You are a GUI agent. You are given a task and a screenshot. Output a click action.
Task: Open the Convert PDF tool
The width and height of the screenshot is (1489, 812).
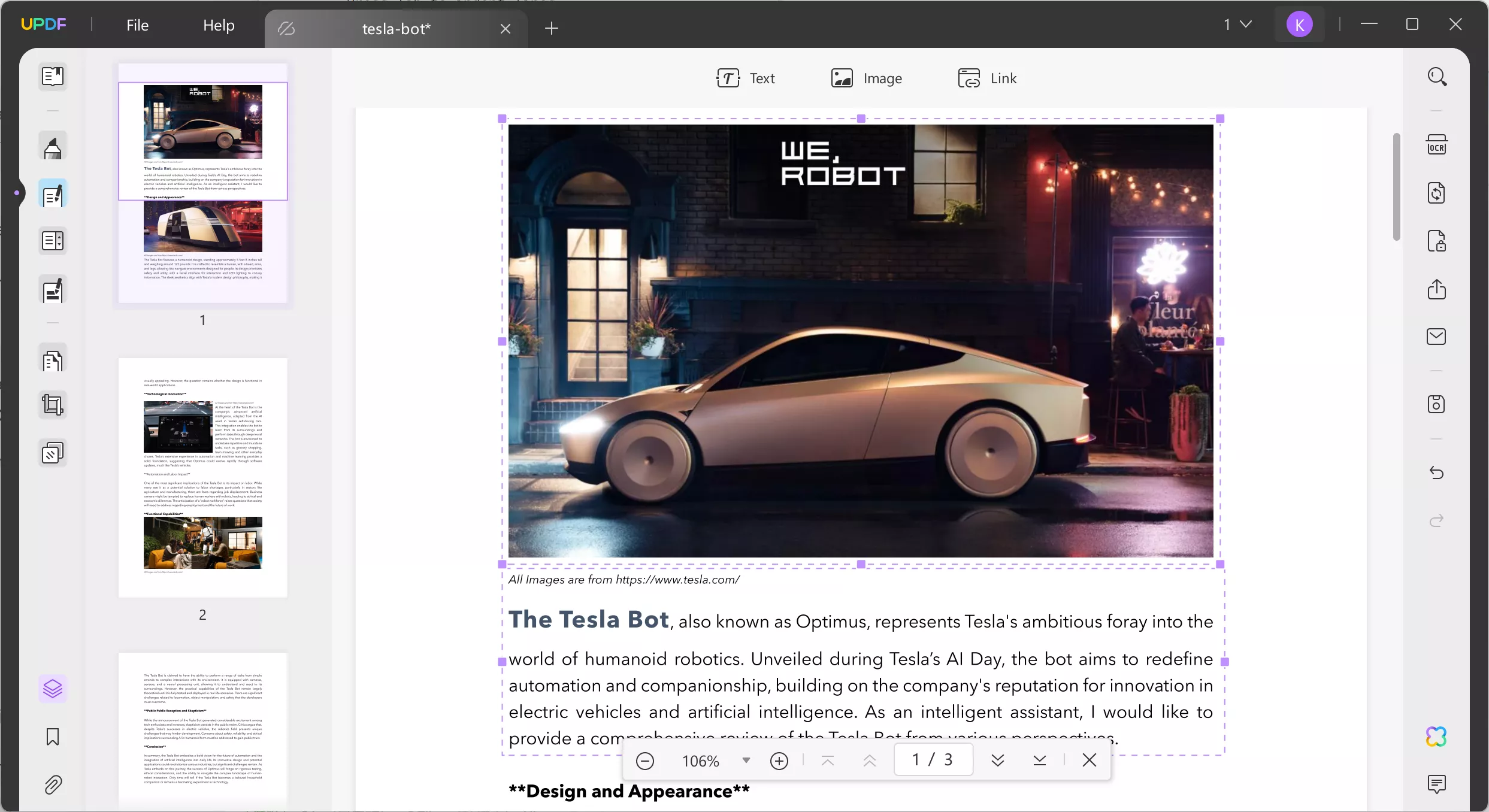(x=1436, y=193)
